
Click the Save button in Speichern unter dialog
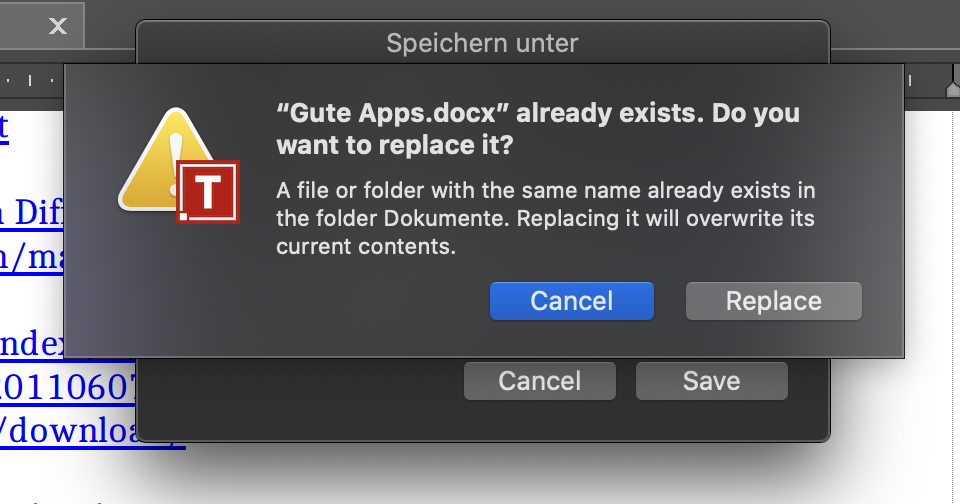coord(711,381)
